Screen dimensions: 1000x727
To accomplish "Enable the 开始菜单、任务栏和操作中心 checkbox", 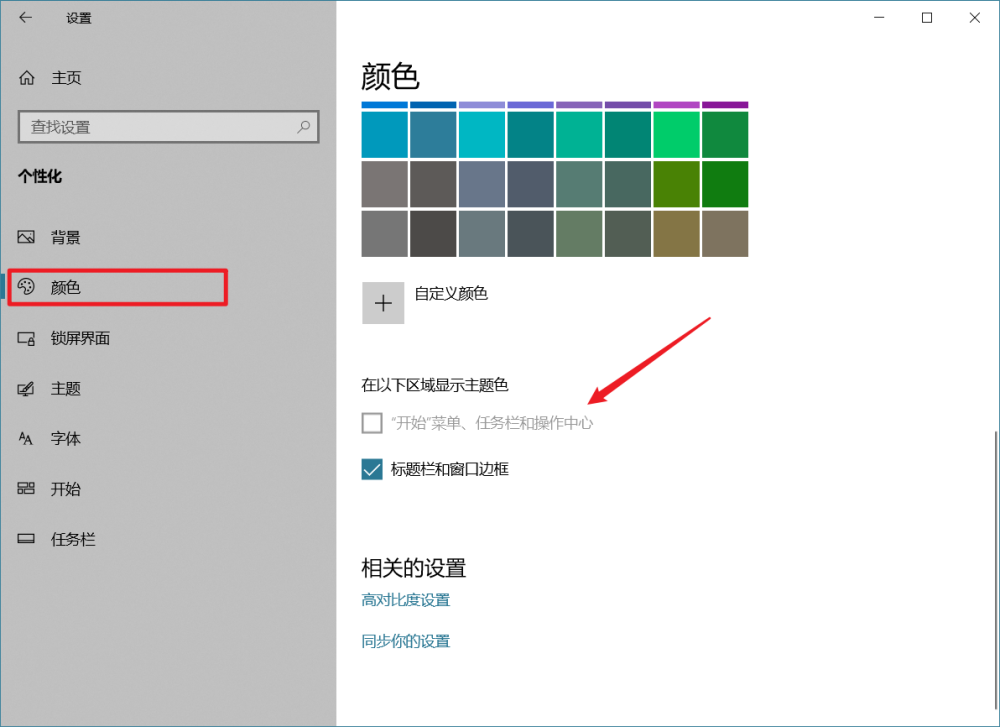I will 371,422.
